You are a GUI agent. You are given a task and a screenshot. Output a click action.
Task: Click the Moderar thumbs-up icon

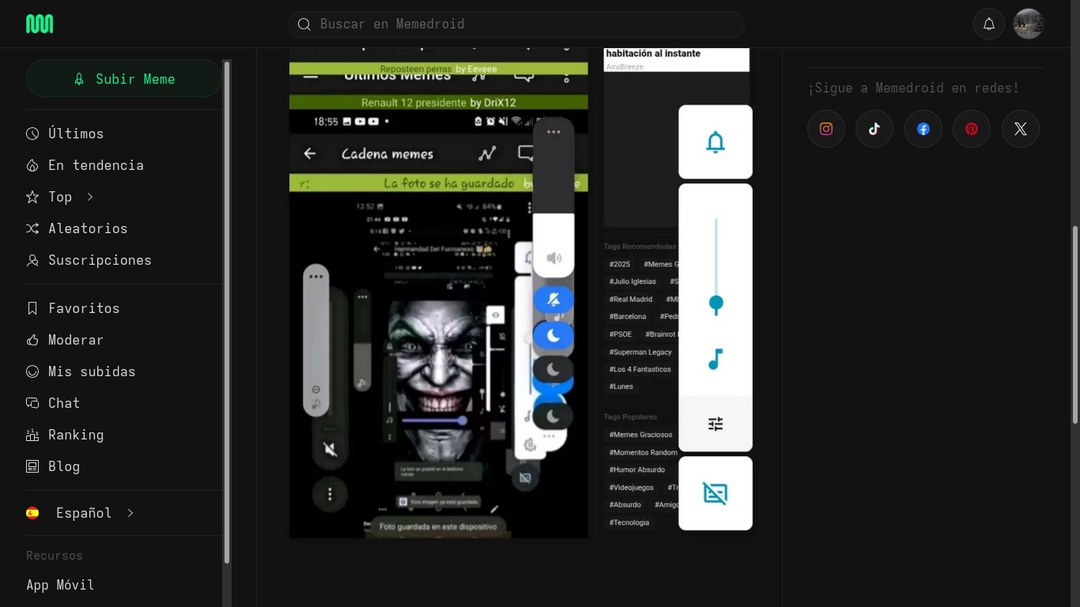[x=32, y=340]
